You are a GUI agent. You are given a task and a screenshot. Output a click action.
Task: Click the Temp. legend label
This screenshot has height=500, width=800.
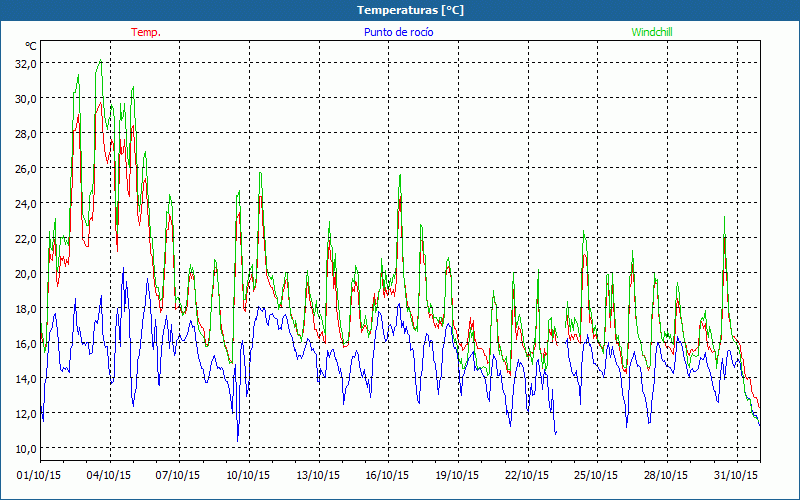[146, 32]
